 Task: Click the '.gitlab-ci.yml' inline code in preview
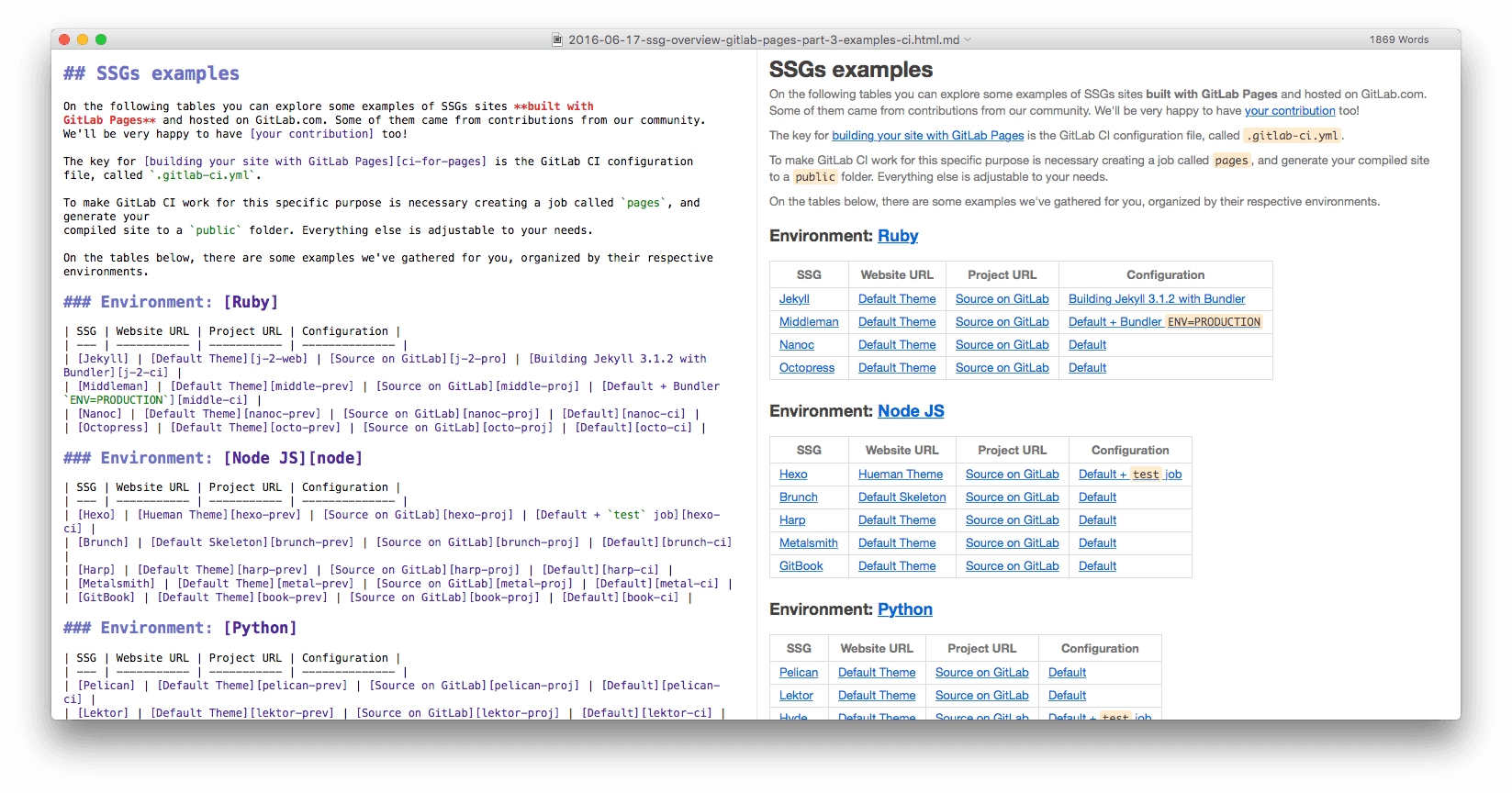1292,135
